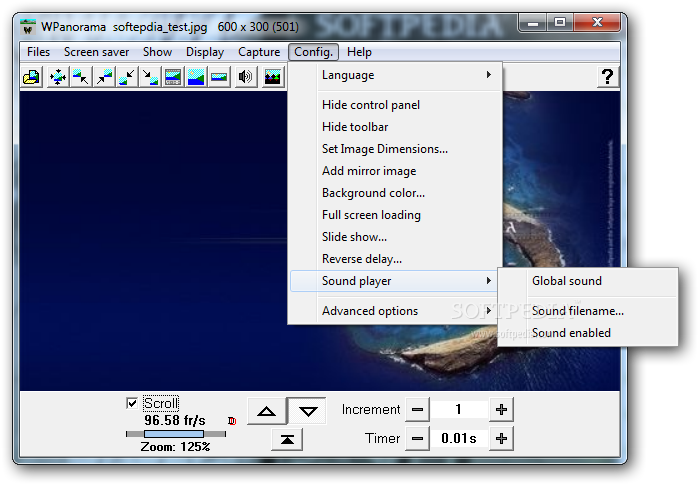Open Background color... dialog

(395, 193)
